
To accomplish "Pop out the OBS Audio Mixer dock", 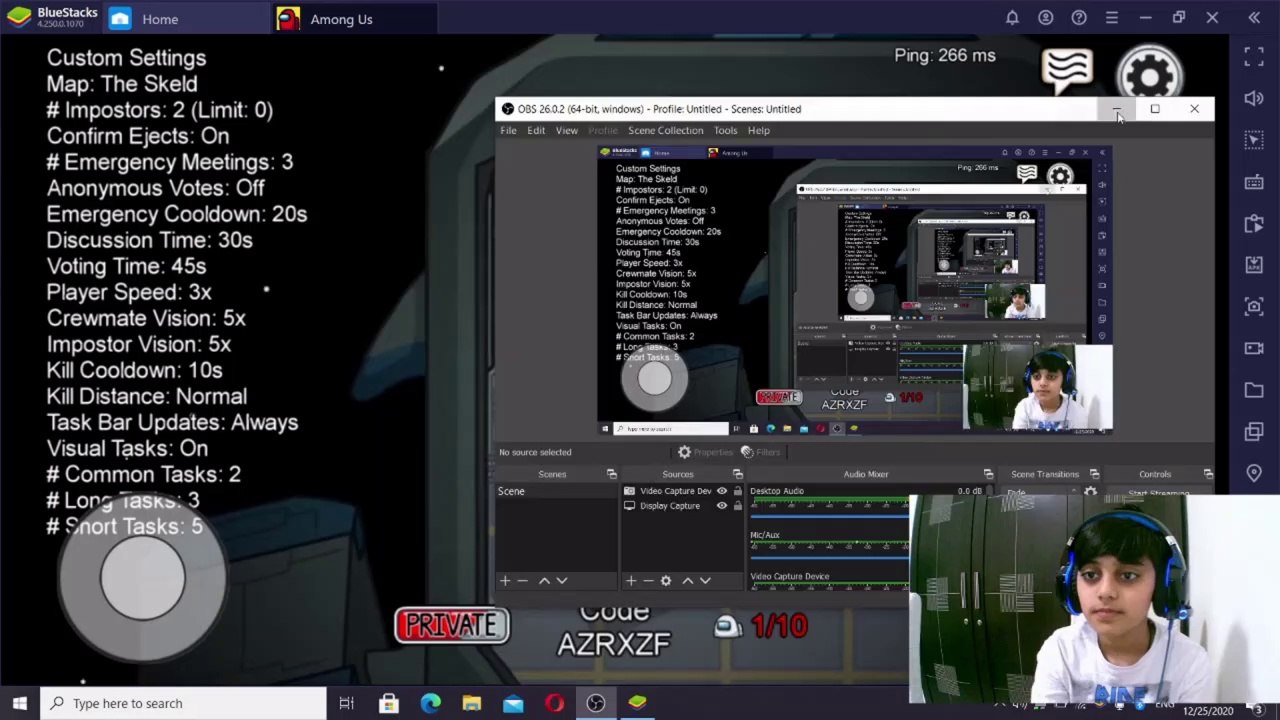I will 988,474.
